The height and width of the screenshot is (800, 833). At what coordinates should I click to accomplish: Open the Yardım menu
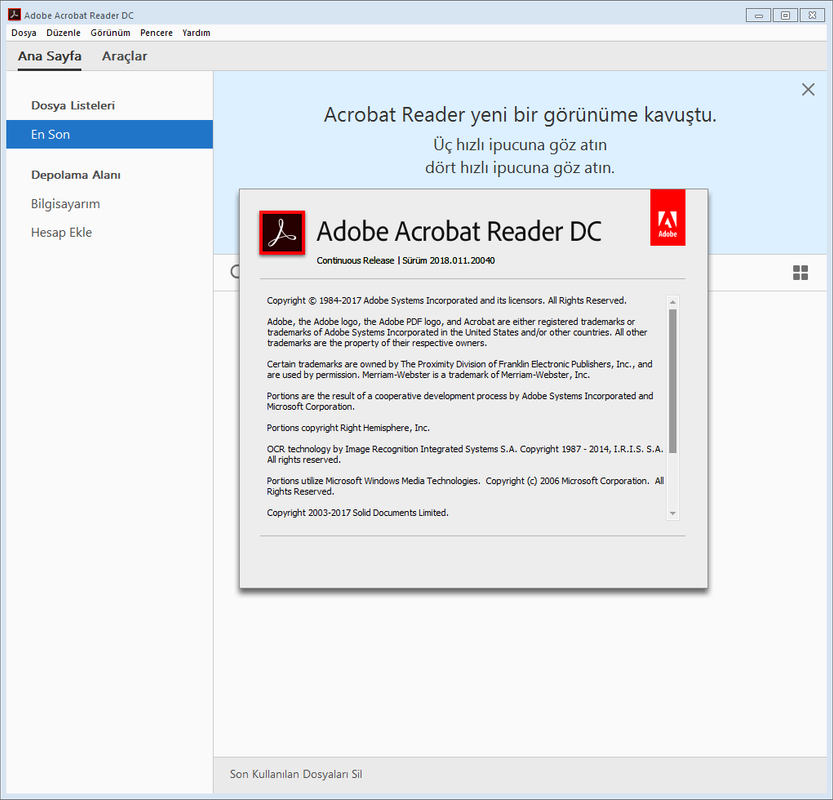click(x=196, y=33)
